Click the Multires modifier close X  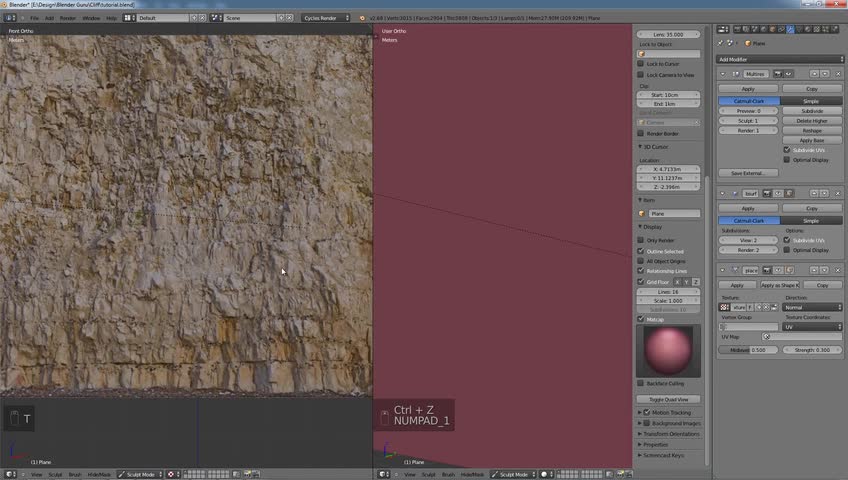coord(838,74)
